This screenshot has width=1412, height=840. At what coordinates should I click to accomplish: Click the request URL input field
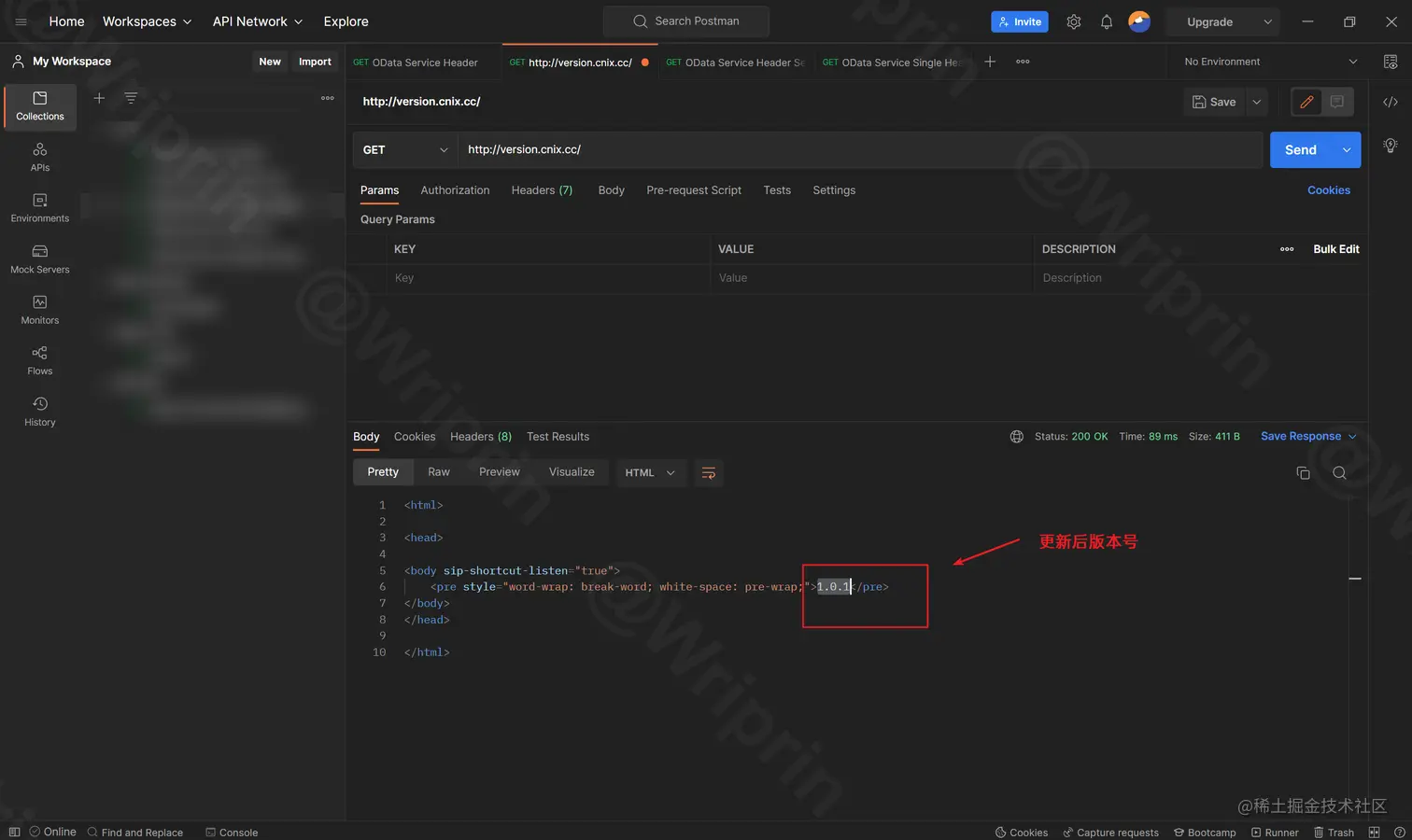click(x=860, y=149)
